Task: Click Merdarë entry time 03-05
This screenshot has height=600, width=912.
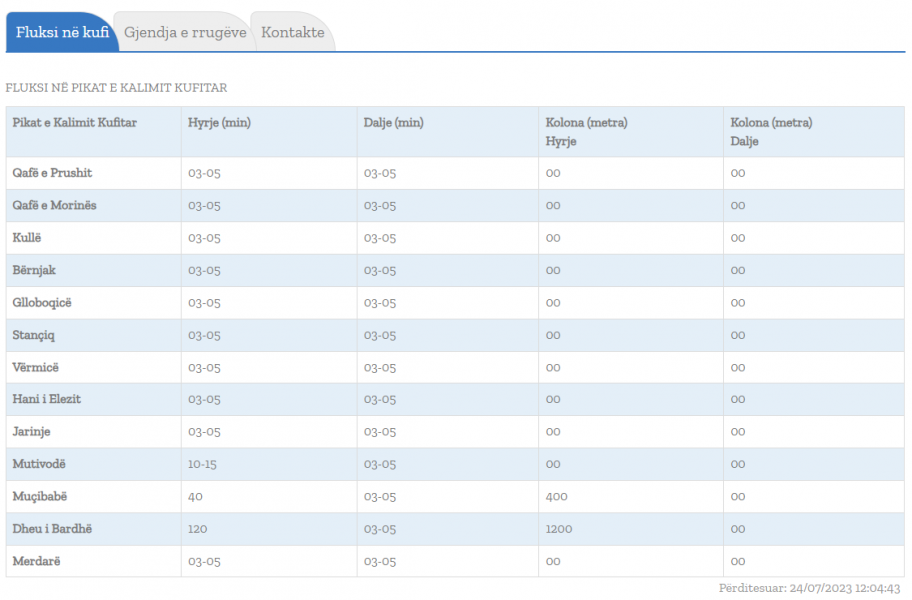Action: 204,562
